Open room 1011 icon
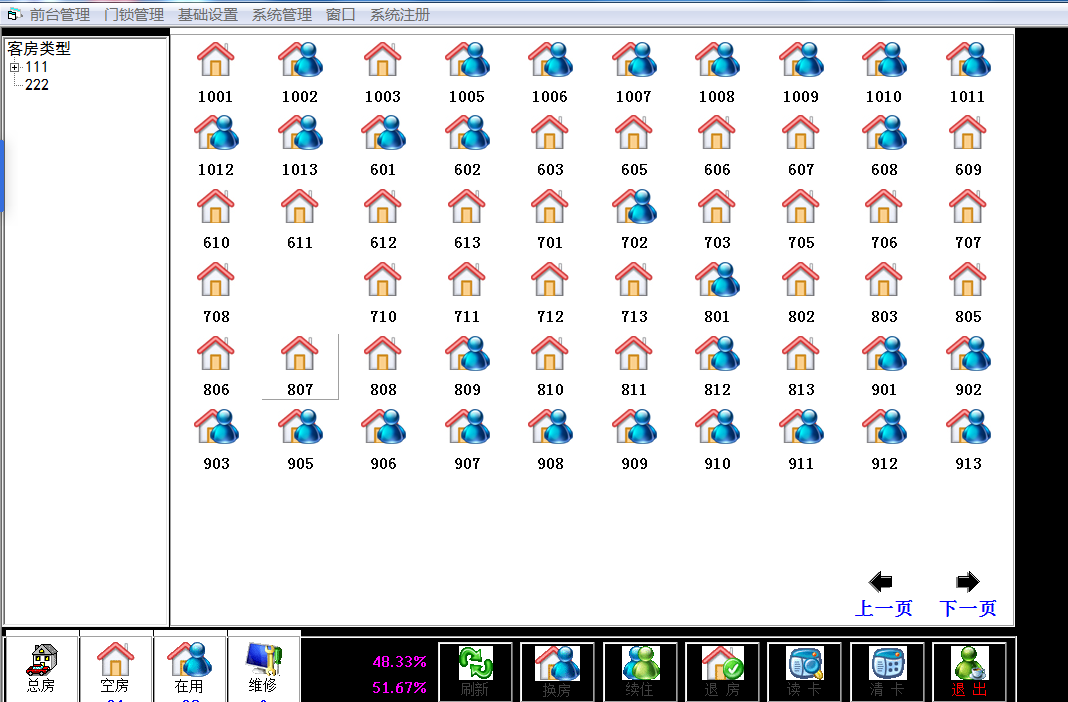This screenshot has width=1068, height=702. point(967,60)
